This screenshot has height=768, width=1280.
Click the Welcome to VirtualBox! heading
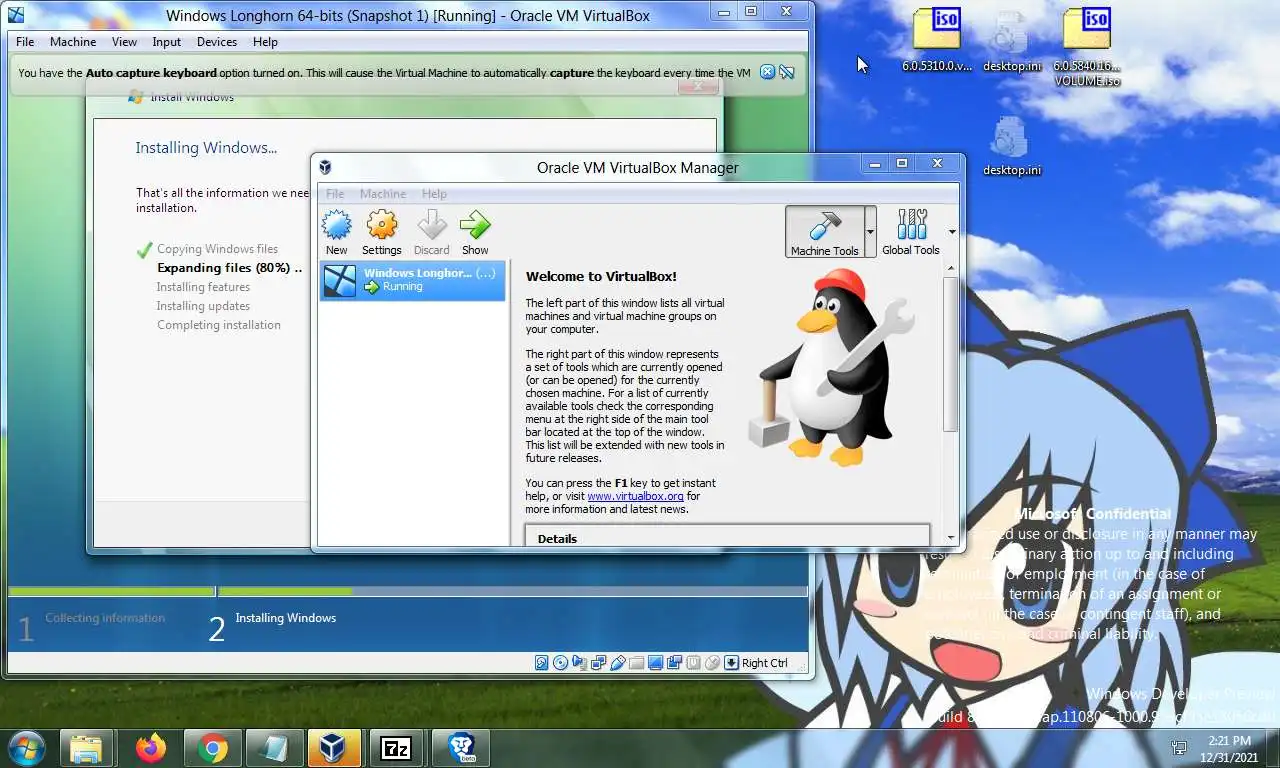(601, 277)
